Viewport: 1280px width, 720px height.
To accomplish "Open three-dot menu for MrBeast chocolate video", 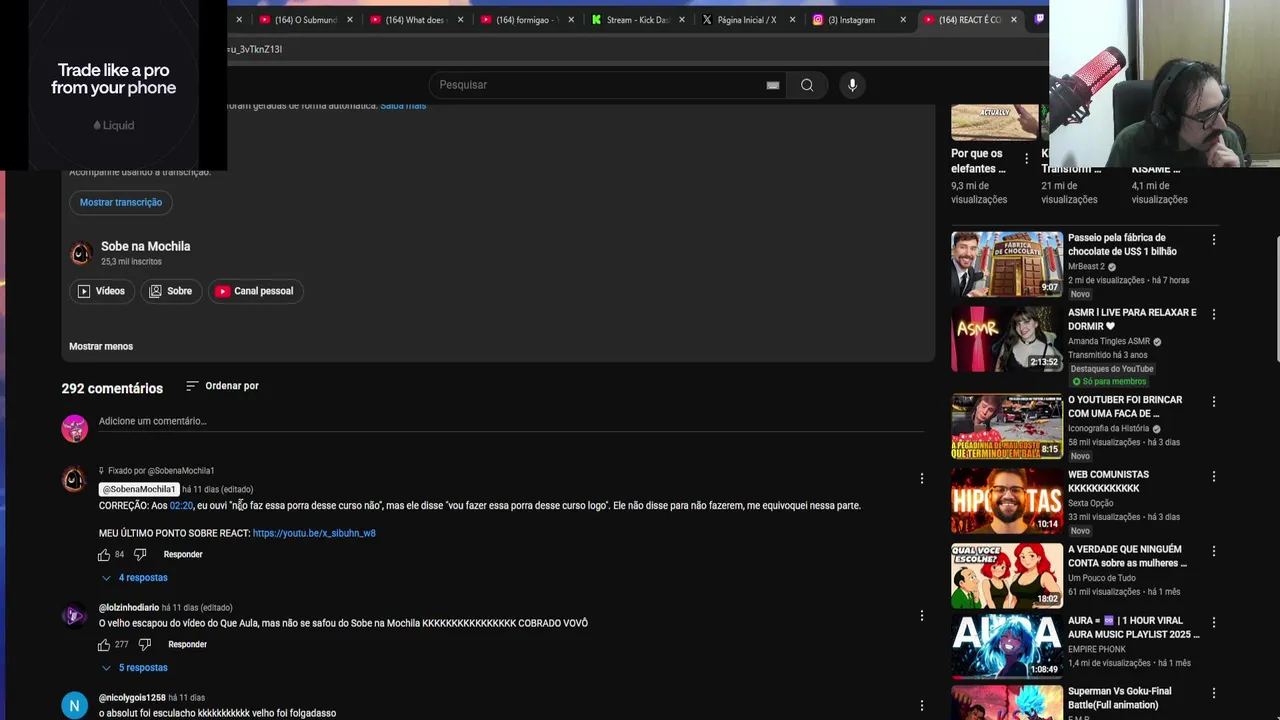I will (1214, 240).
